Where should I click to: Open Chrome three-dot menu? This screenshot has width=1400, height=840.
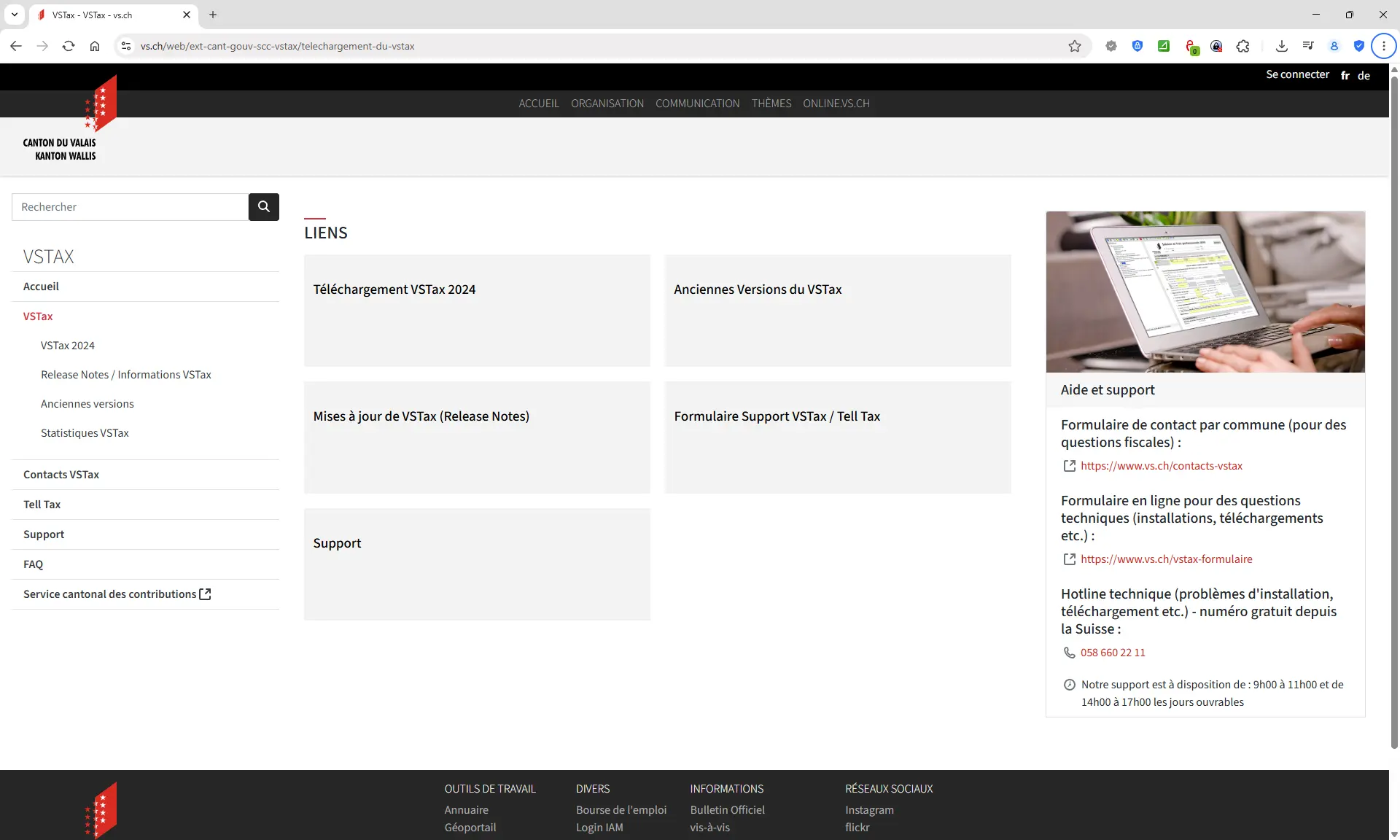pos(1383,46)
